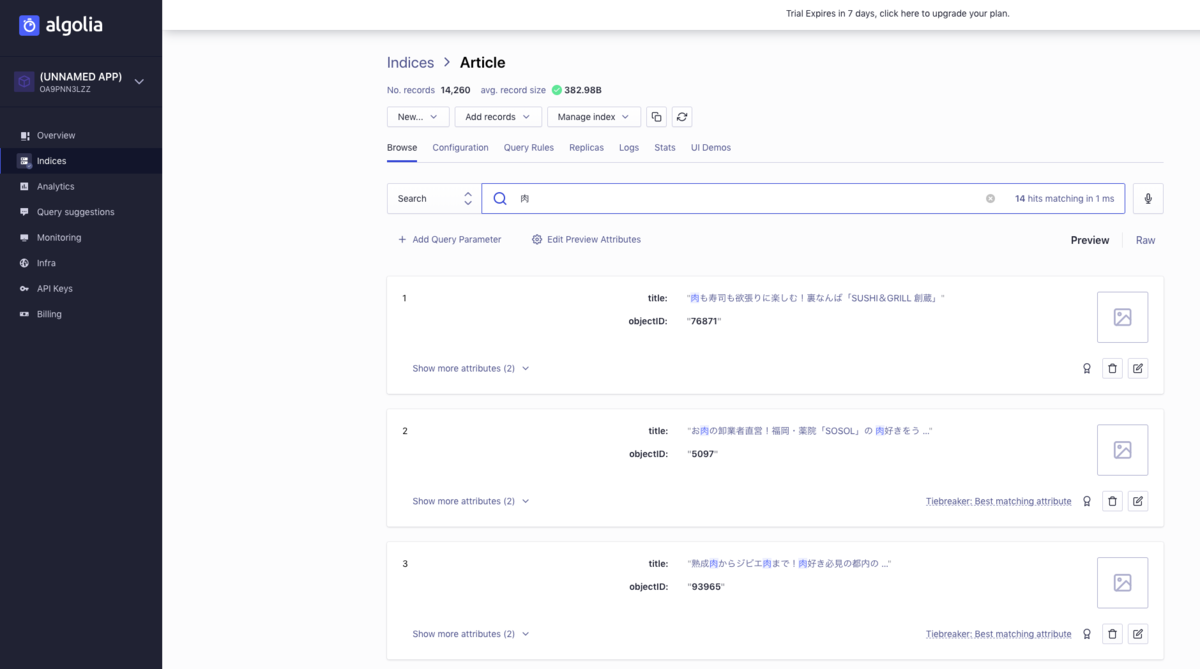Go back to Indices breadcrumb
Screen dimensions: 1200x669
(410, 62)
